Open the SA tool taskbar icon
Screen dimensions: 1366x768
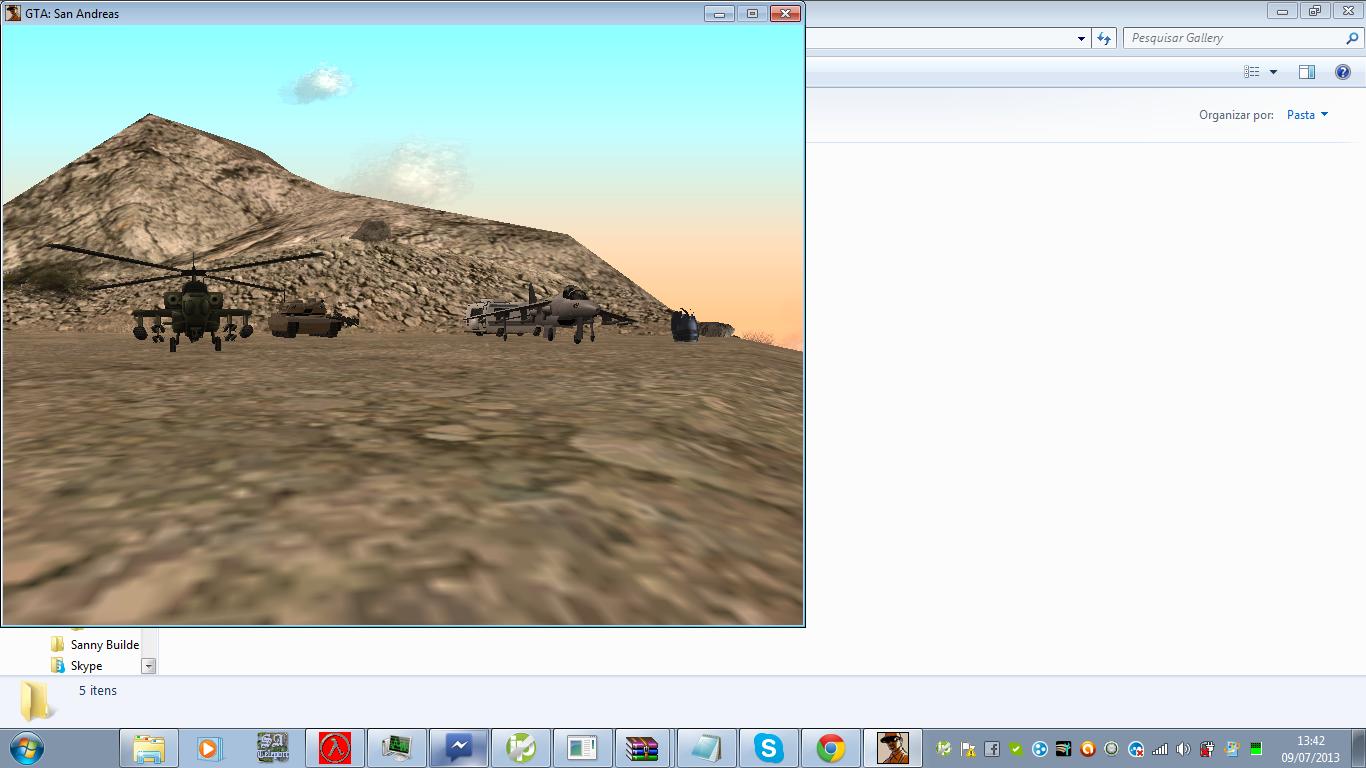click(272, 748)
